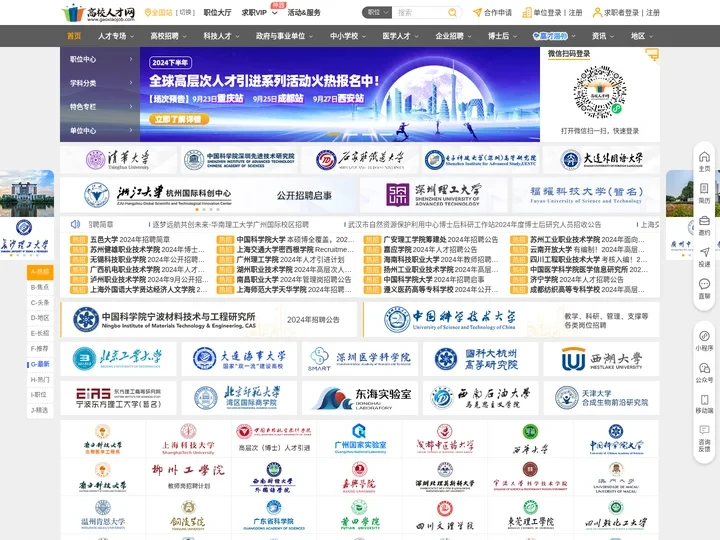Open the 清华大学 logo banner

[x=118, y=159]
